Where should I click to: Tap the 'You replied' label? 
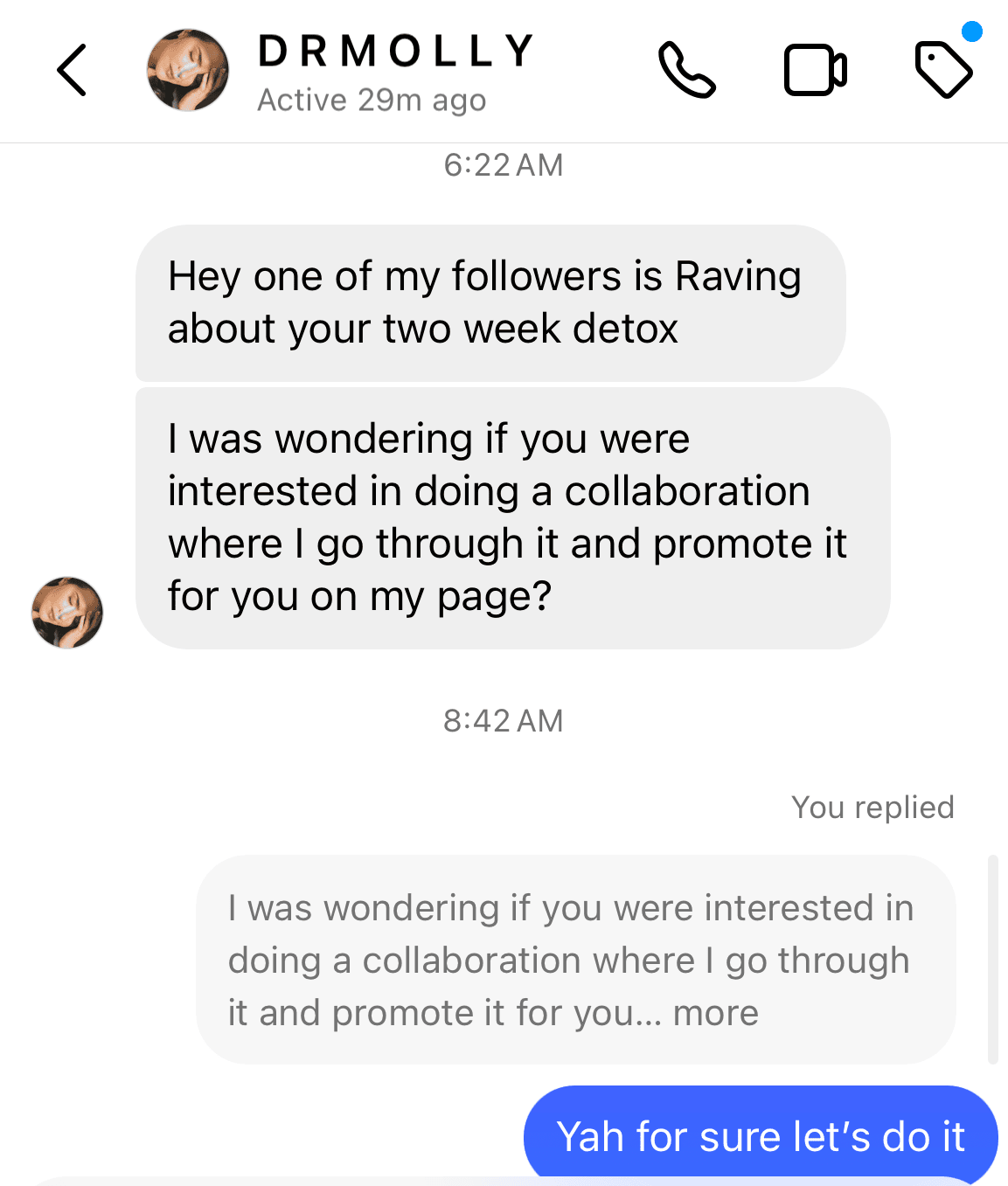tap(872, 807)
